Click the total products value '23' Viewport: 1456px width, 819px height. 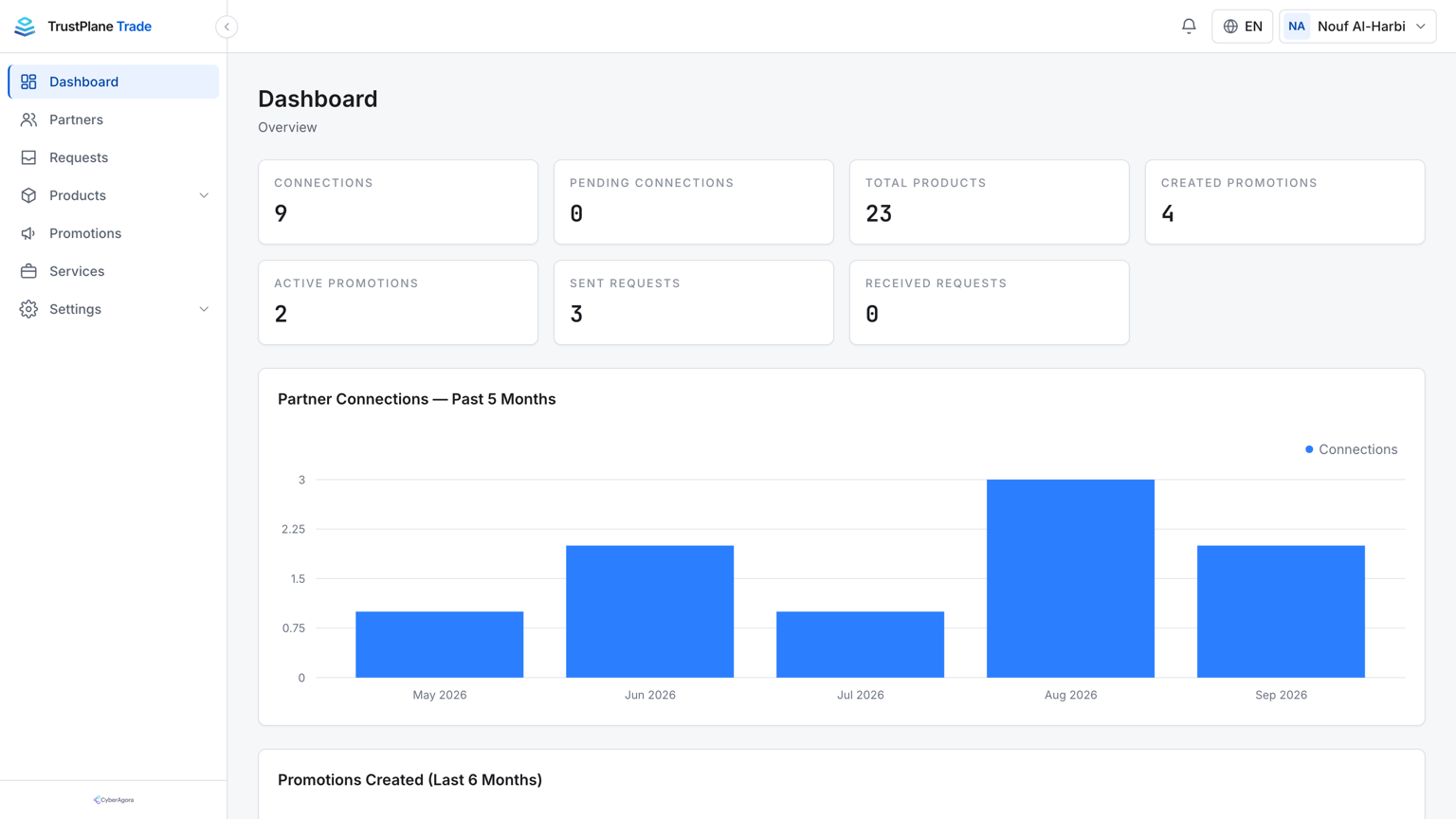pos(879,213)
